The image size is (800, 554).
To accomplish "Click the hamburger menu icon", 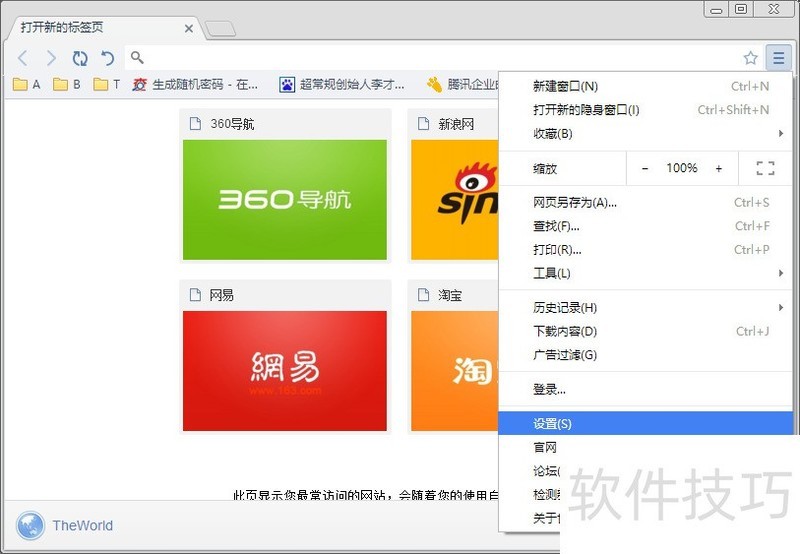I will 778,58.
